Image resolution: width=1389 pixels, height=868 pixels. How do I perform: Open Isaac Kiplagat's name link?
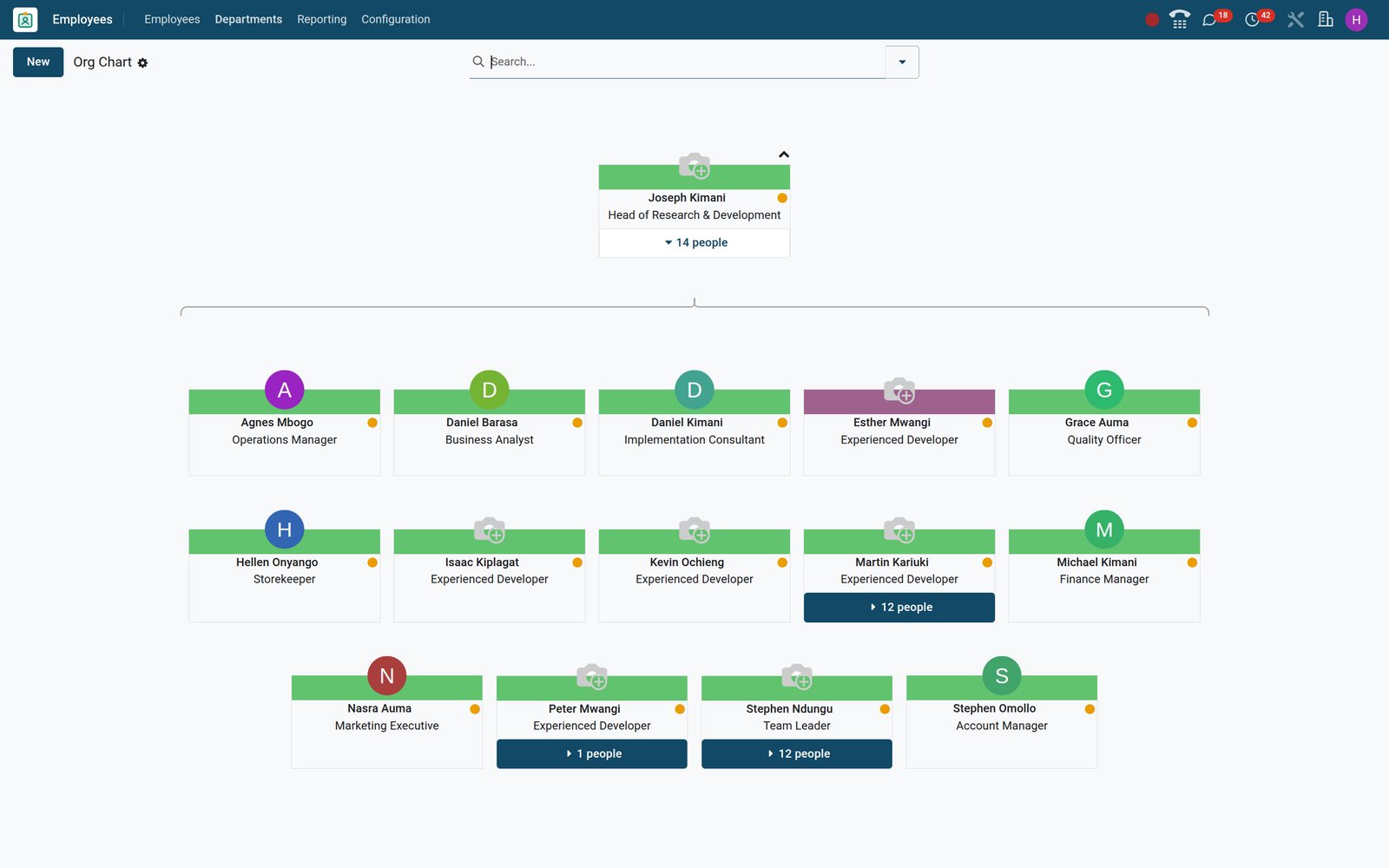tap(482, 562)
